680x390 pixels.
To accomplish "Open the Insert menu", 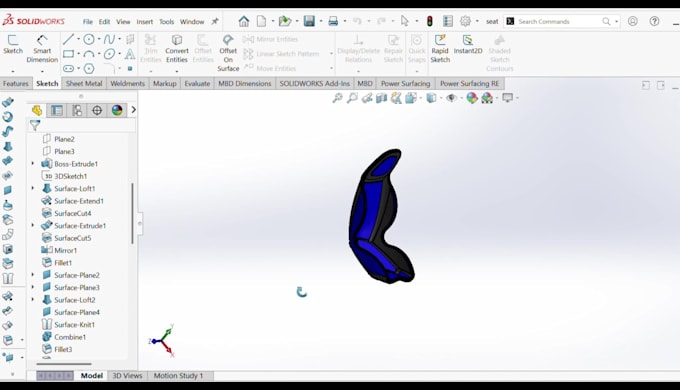I will [144, 21].
